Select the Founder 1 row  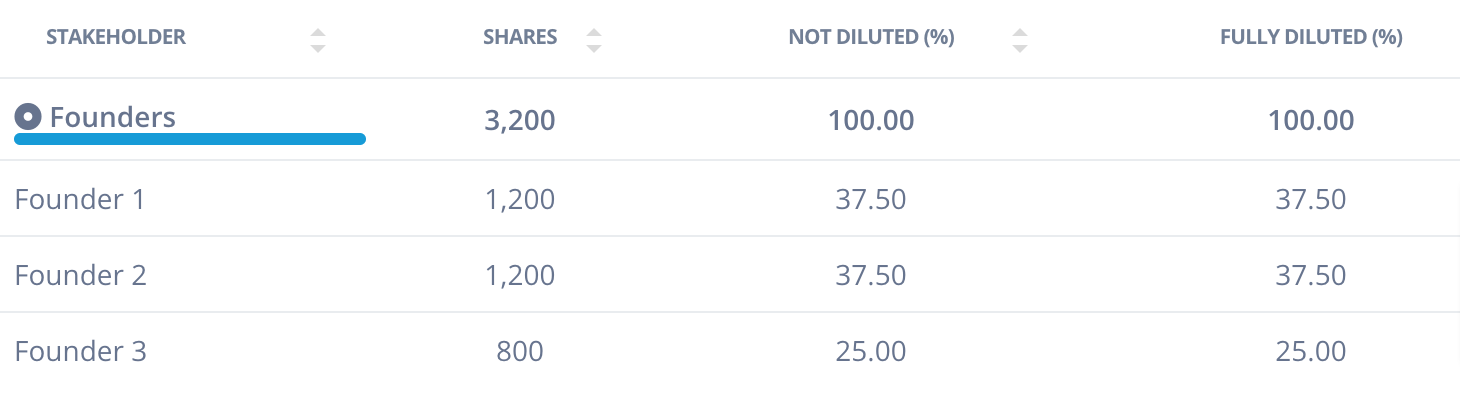[x=730, y=199]
